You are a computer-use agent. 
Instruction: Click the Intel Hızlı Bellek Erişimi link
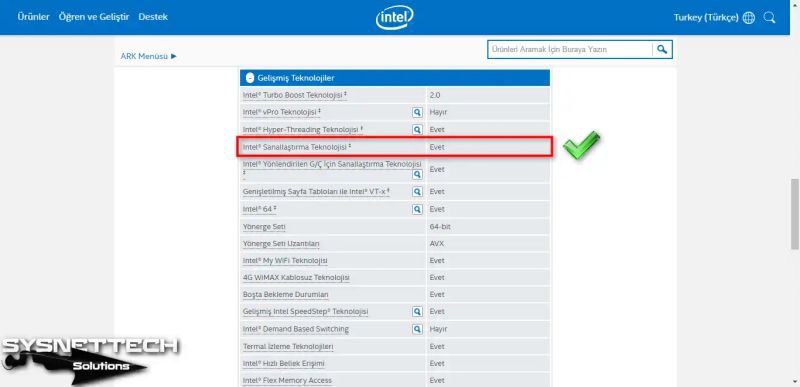point(284,364)
